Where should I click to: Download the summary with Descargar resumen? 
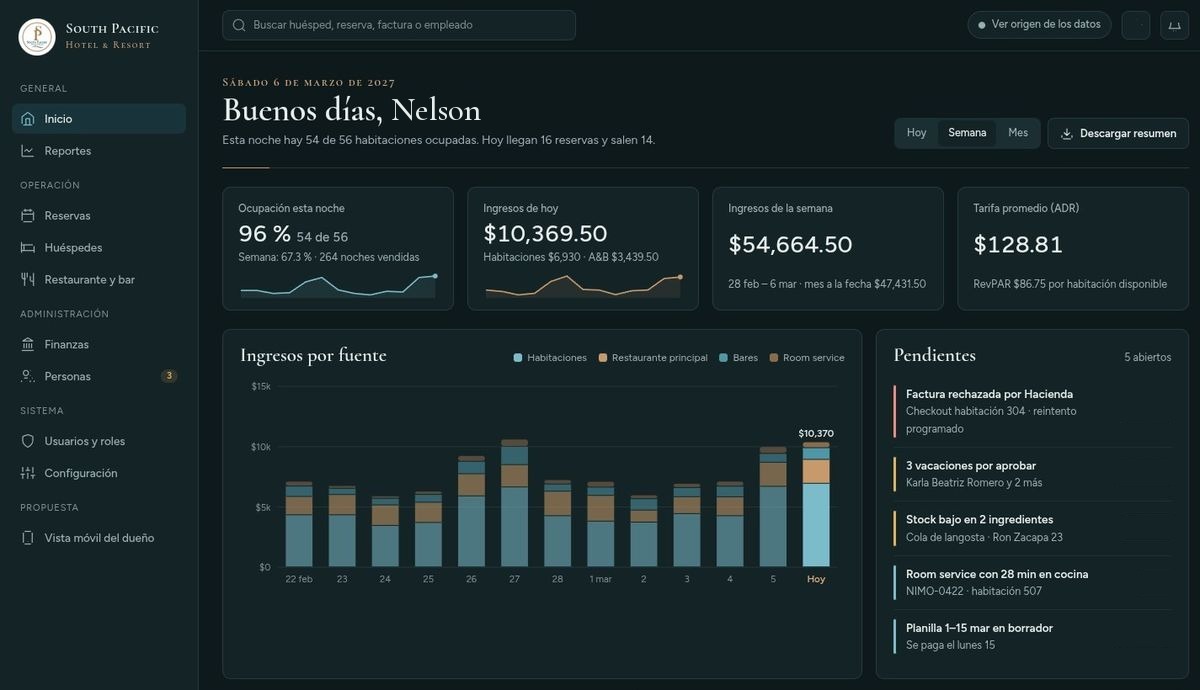point(1118,134)
